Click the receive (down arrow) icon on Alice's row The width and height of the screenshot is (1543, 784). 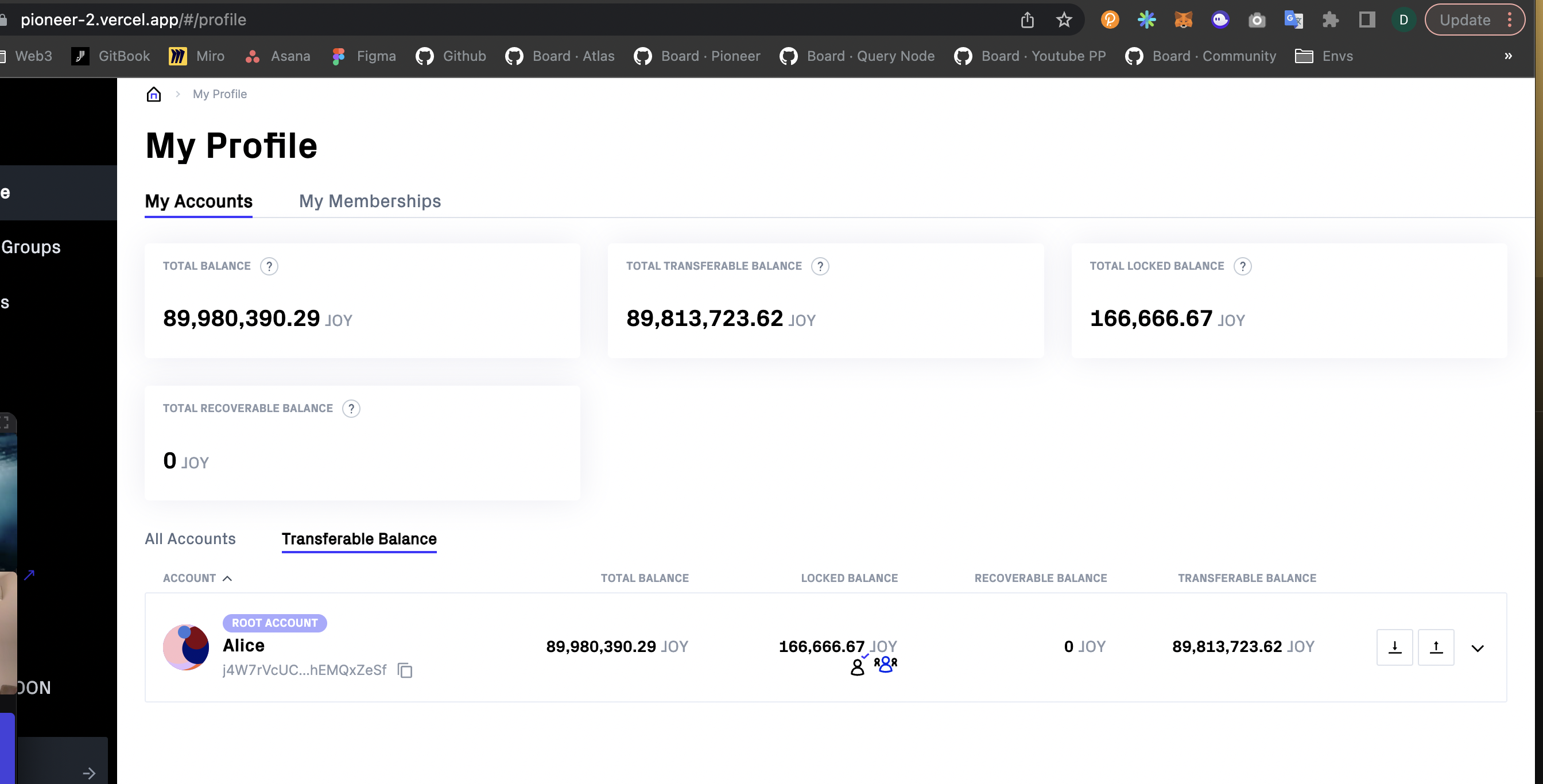1395,647
